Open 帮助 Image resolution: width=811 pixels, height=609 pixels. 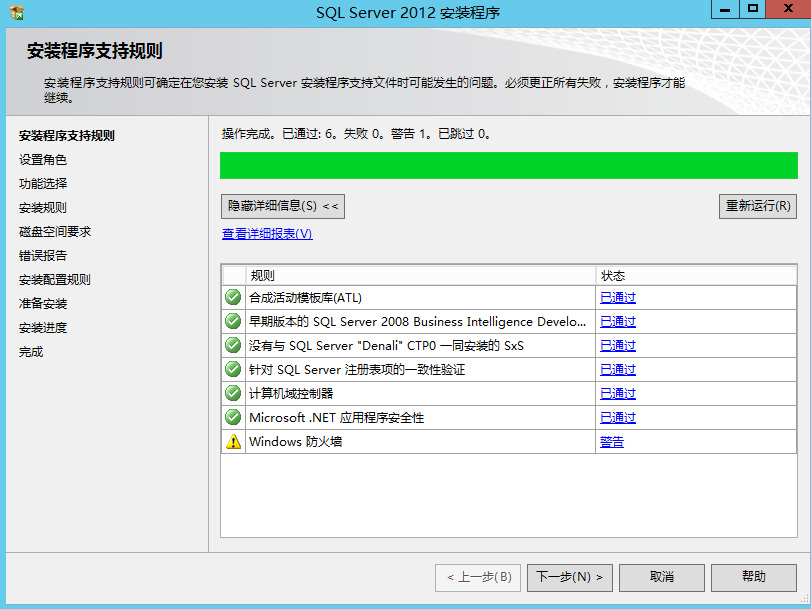[x=753, y=577]
